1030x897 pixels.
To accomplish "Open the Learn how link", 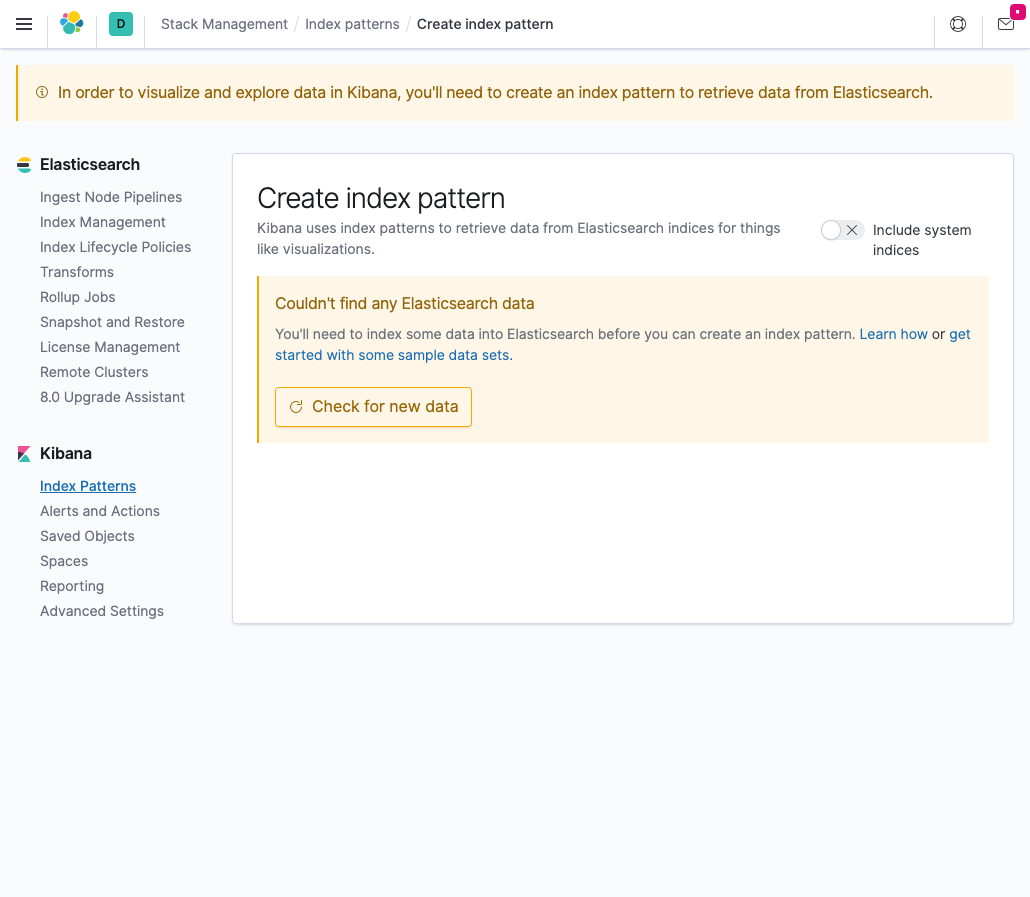I will (893, 334).
